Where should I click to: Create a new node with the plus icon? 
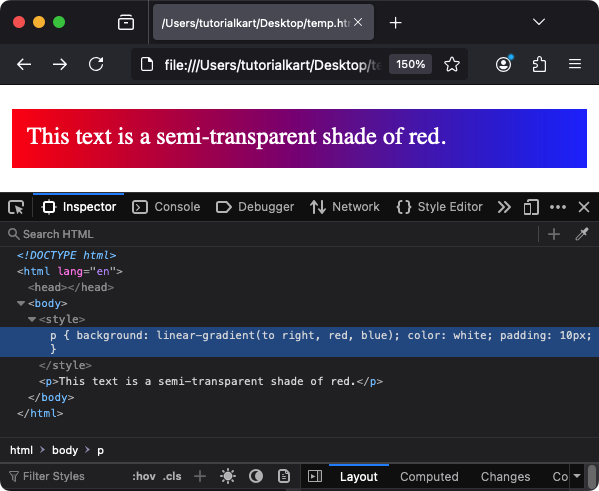[554, 234]
